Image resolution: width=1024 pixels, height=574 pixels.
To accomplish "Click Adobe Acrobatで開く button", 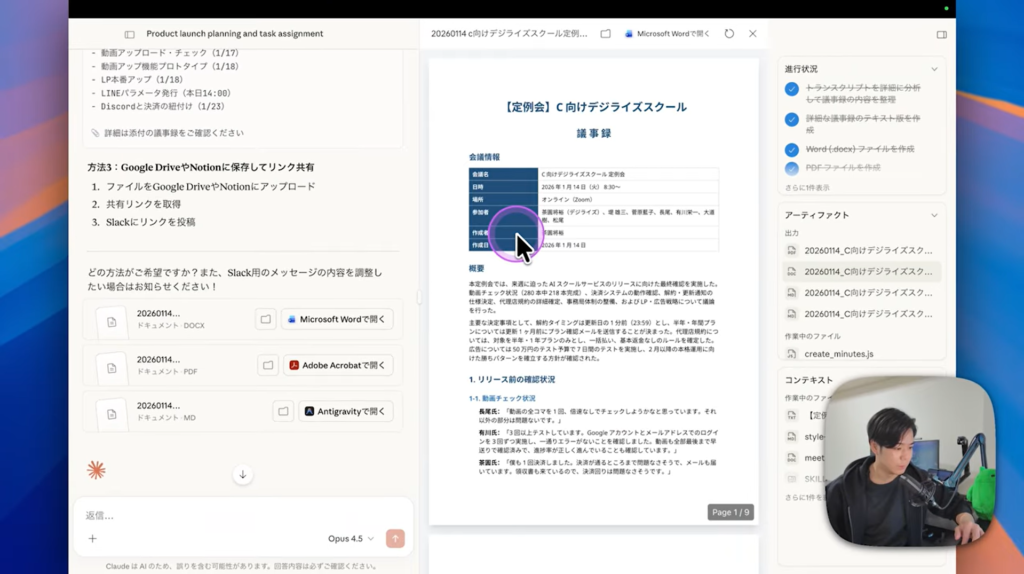I will 337,365.
